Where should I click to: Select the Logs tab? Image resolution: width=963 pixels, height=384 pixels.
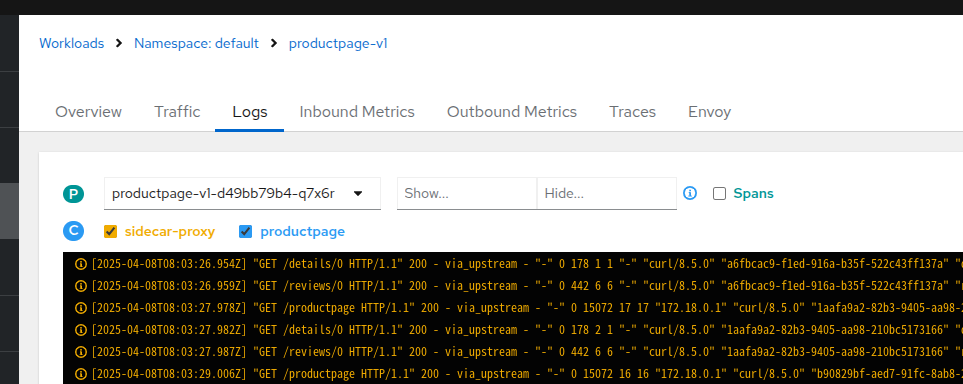pyautogui.click(x=249, y=112)
